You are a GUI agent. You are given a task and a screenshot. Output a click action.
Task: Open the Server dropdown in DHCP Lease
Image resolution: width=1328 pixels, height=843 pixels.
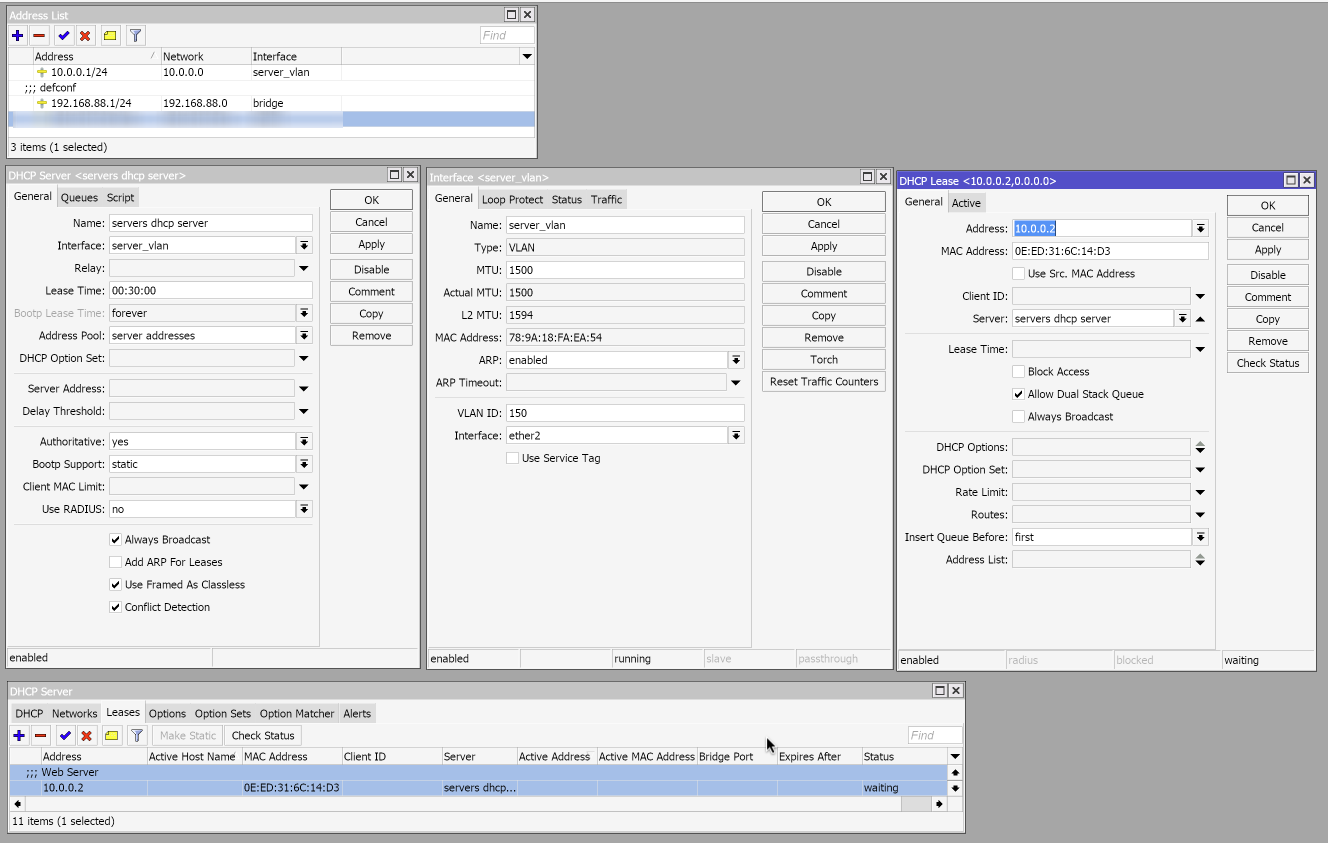click(1180, 319)
